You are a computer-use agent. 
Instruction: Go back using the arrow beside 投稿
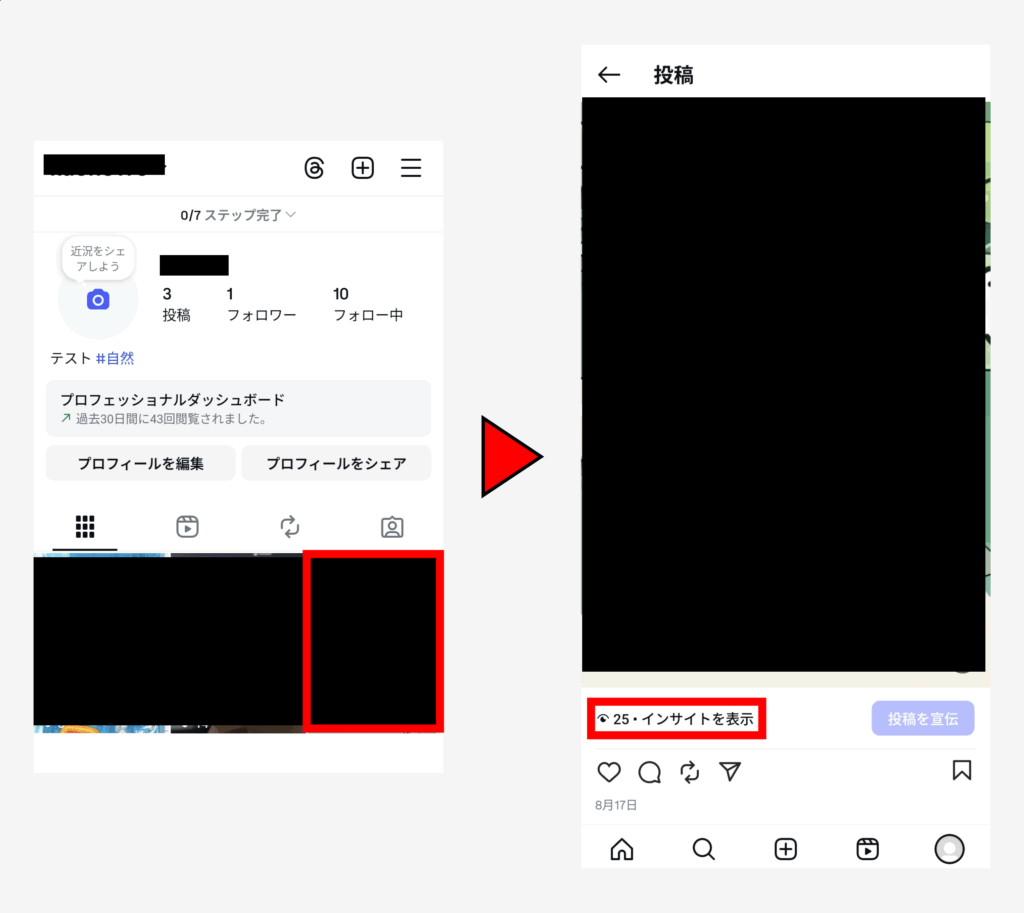pyautogui.click(x=609, y=75)
